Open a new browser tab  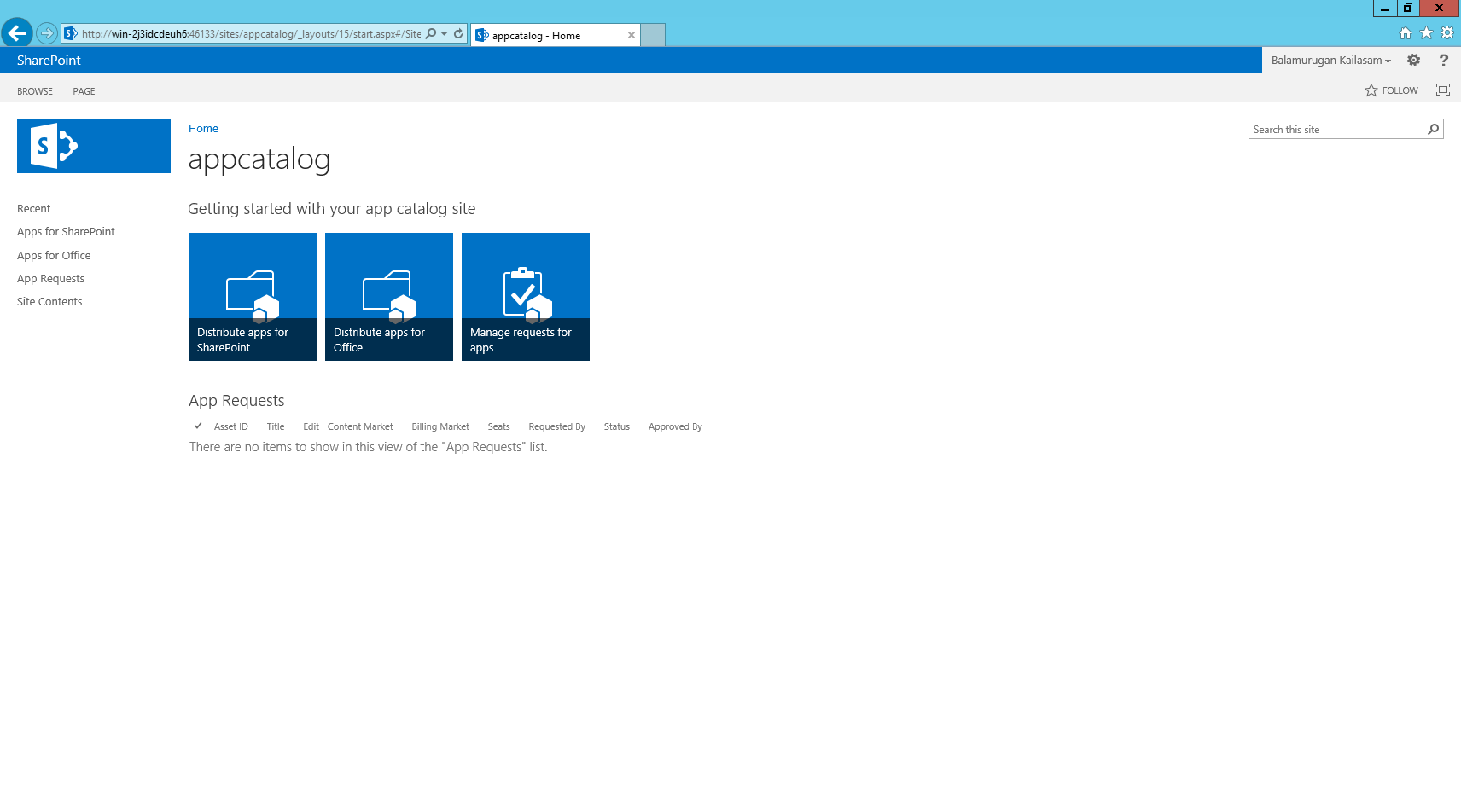point(653,35)
